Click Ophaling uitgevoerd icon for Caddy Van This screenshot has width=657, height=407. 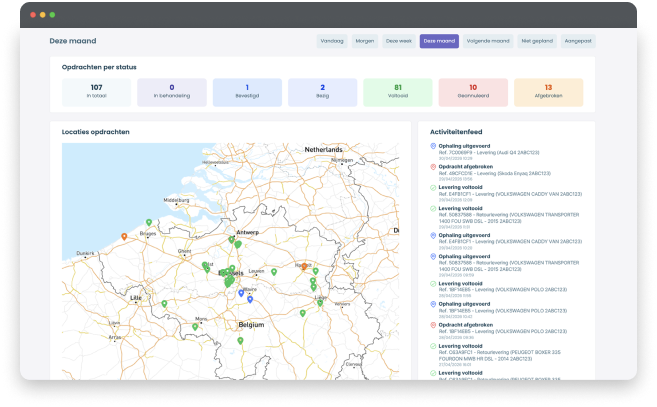433,235
